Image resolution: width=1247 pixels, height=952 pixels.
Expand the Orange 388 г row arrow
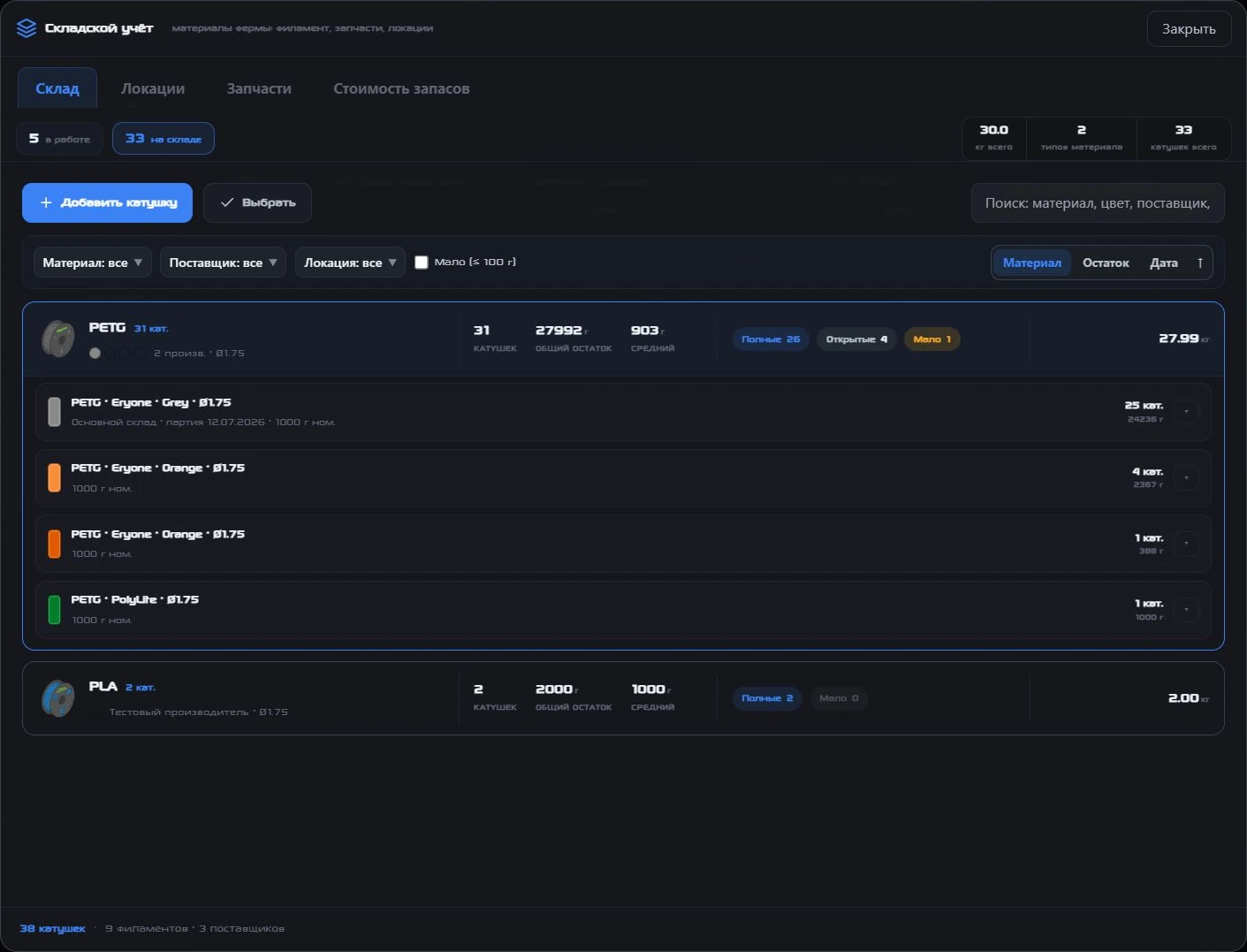(x=1186, y=544)
